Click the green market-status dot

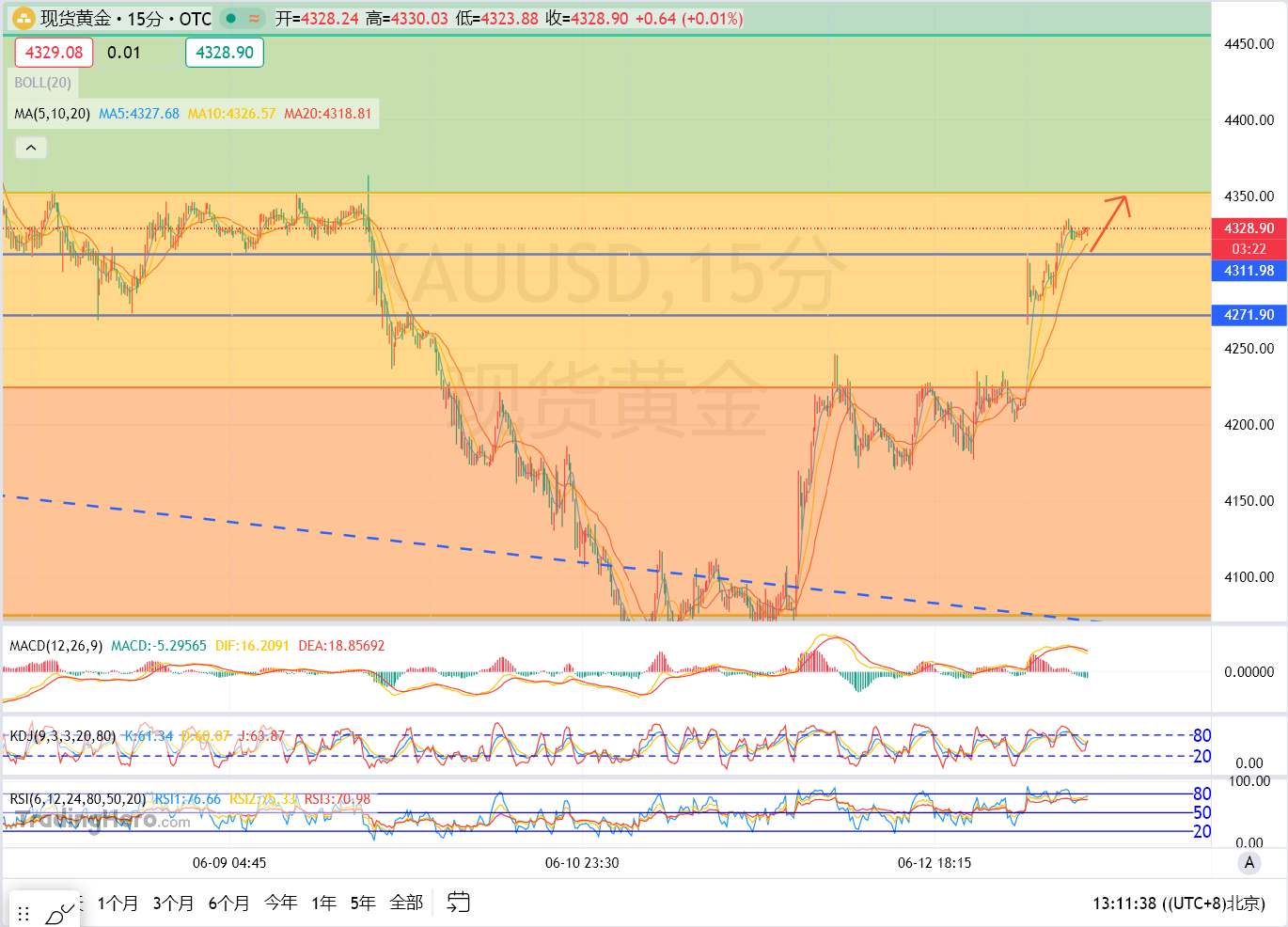tap(230, 19)
